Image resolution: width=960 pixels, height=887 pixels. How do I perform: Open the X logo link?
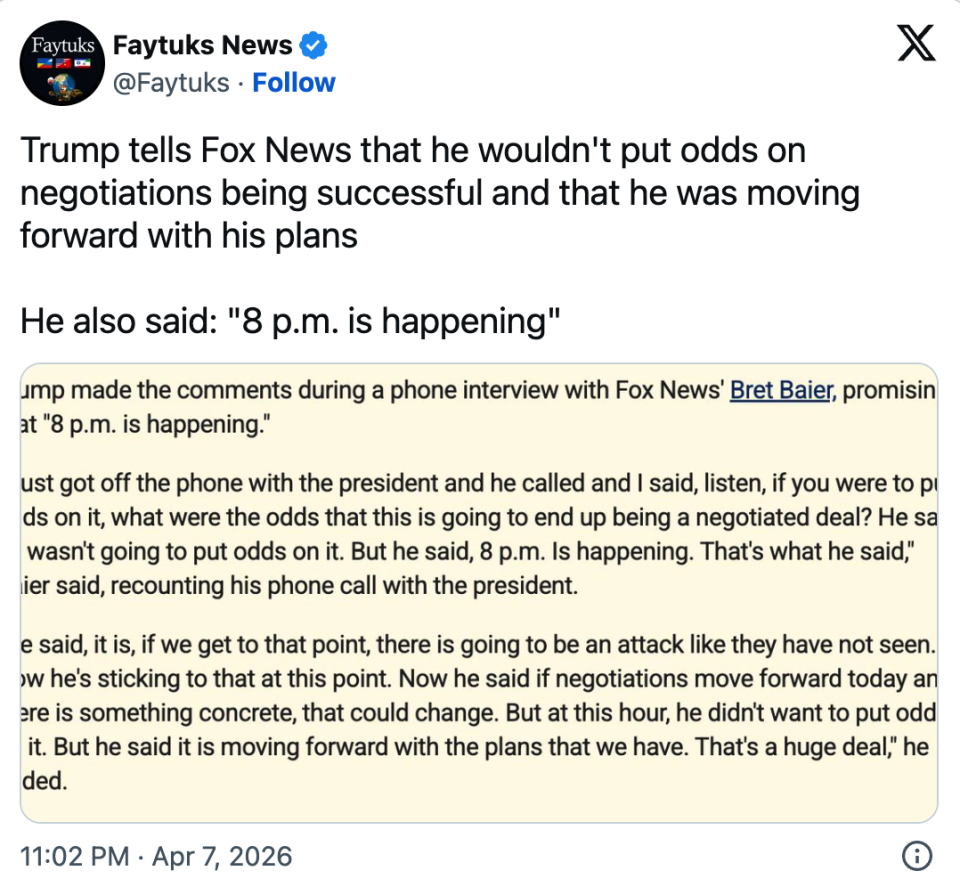915,46
